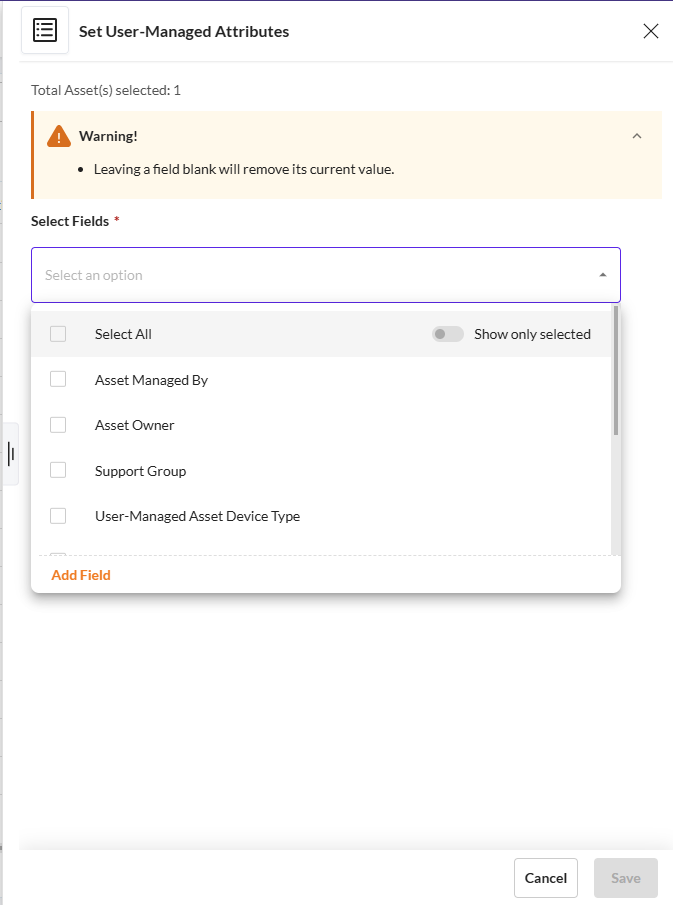Click the Select Fields dropdown caret arrow
This screenshot has width=673, height=905.
[603, 275]
